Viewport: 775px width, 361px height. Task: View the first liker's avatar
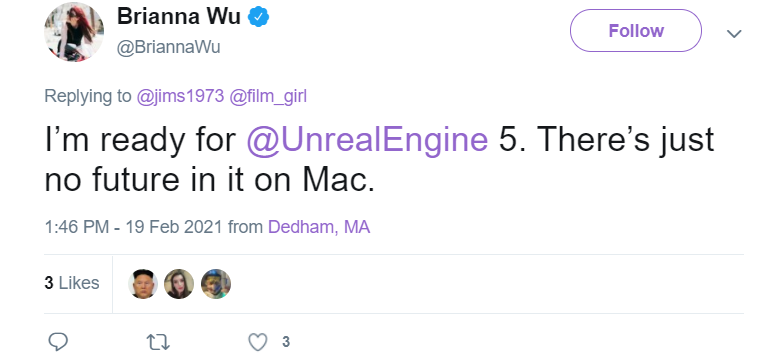click(x=143, y=284)
